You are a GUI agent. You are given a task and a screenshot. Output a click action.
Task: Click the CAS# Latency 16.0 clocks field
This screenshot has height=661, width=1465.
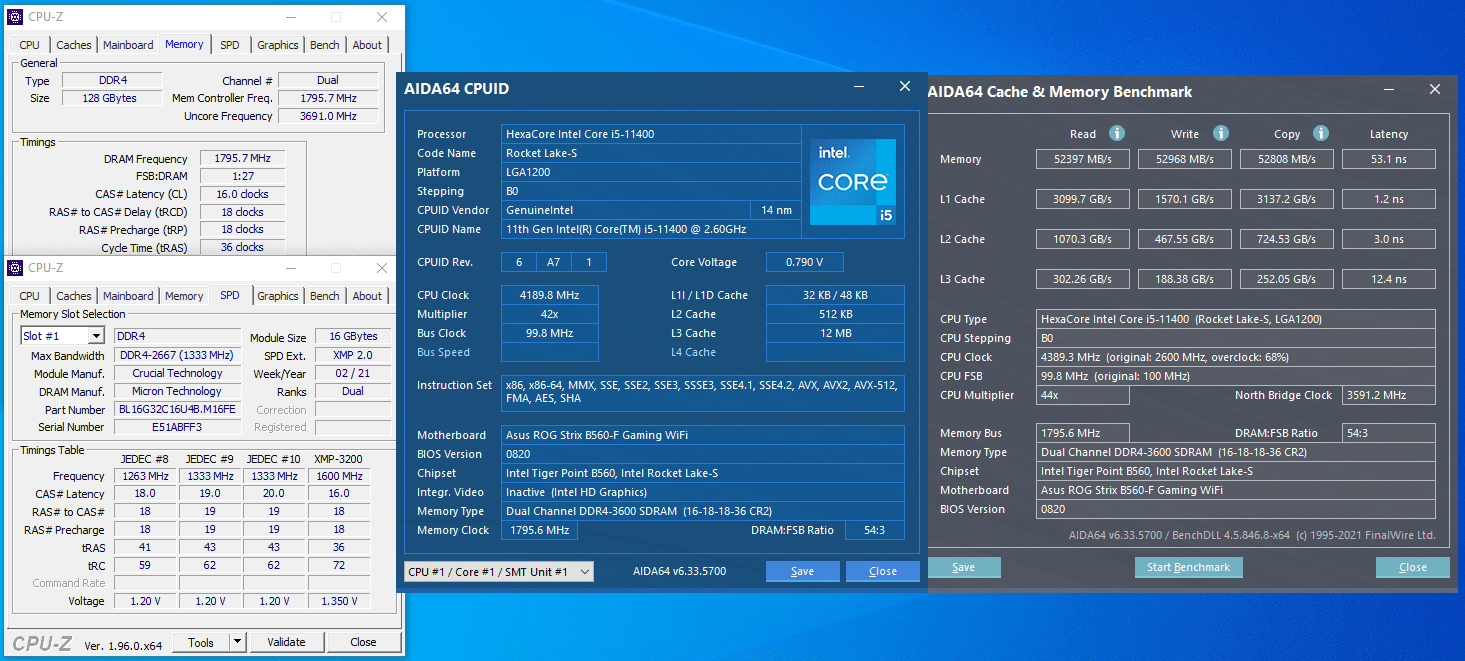(x=243, y=194)
